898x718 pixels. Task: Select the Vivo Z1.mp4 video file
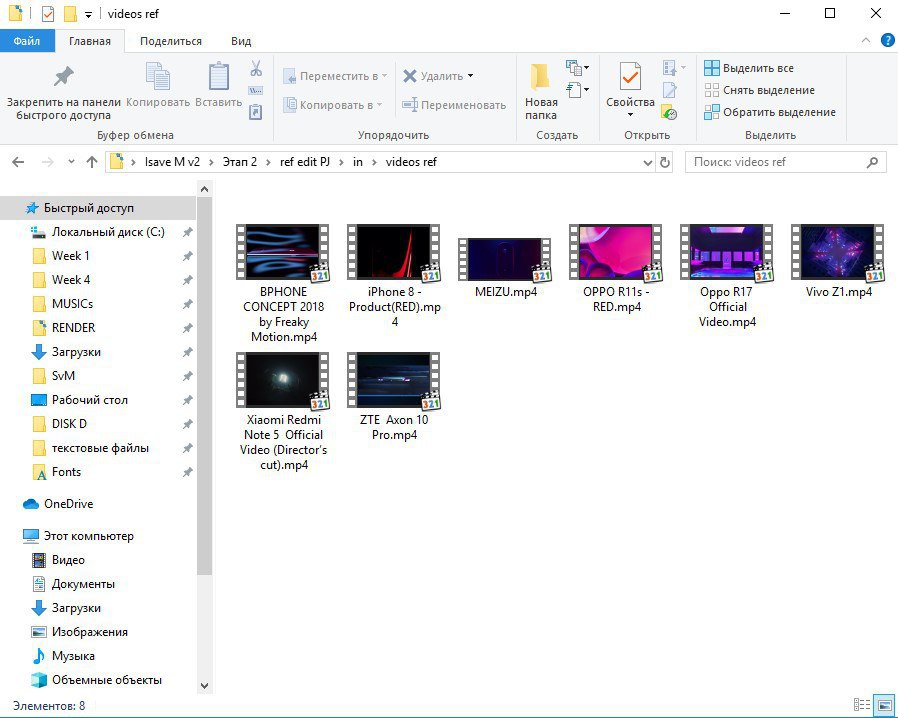click(x=838, y=262)
